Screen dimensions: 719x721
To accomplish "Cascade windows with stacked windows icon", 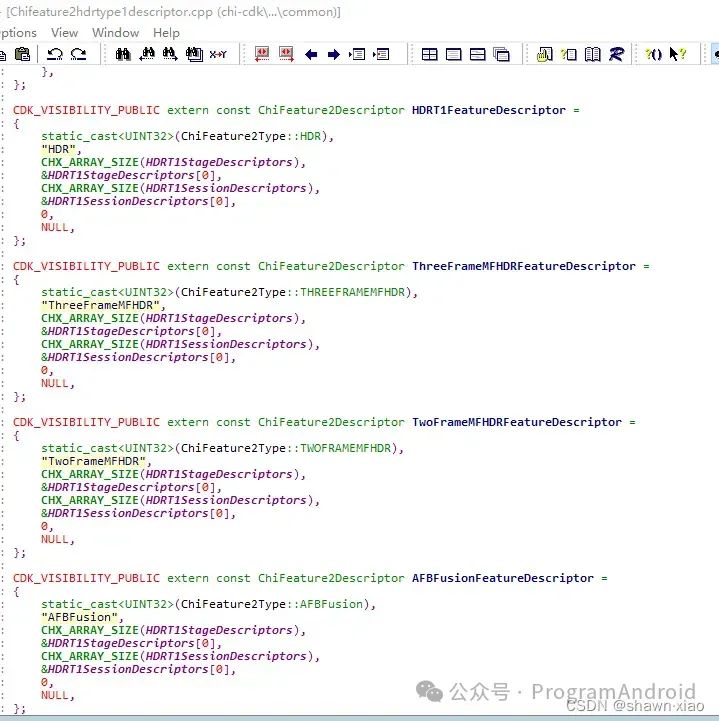I will pyautogui.click(x=501, y=54).
